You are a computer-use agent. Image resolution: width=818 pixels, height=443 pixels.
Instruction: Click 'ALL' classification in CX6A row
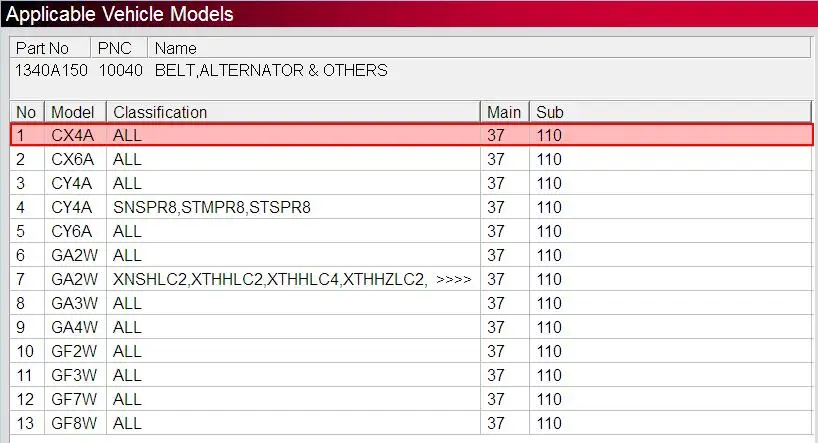(127, 159)
